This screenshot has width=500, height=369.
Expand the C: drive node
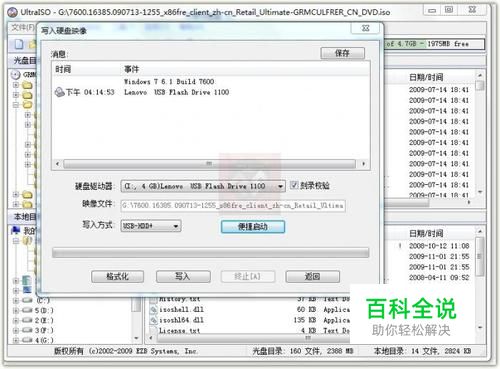pyautogui.click(x=16, y=300)
